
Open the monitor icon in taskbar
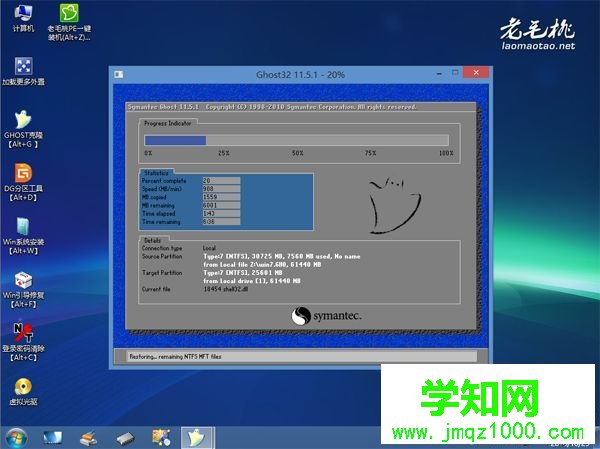[x=52, y=438]
